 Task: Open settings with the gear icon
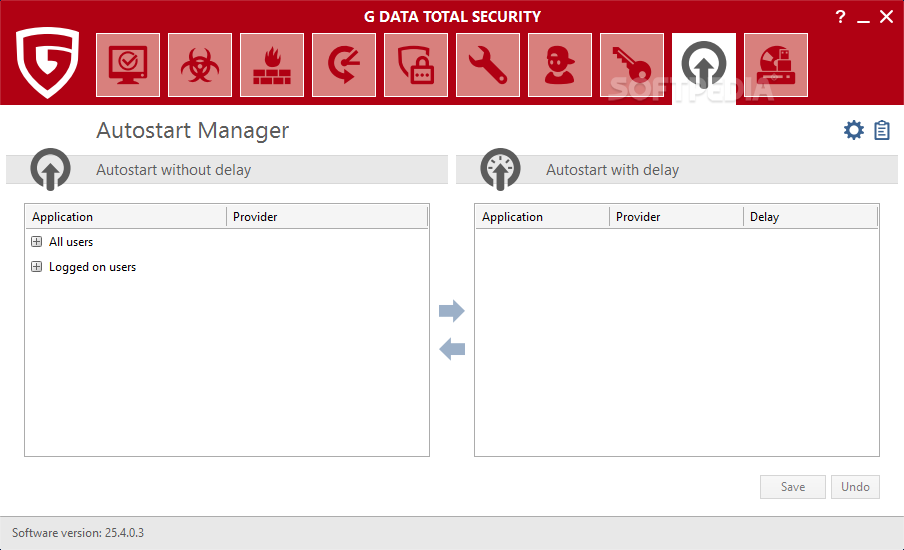click(854, 130)
